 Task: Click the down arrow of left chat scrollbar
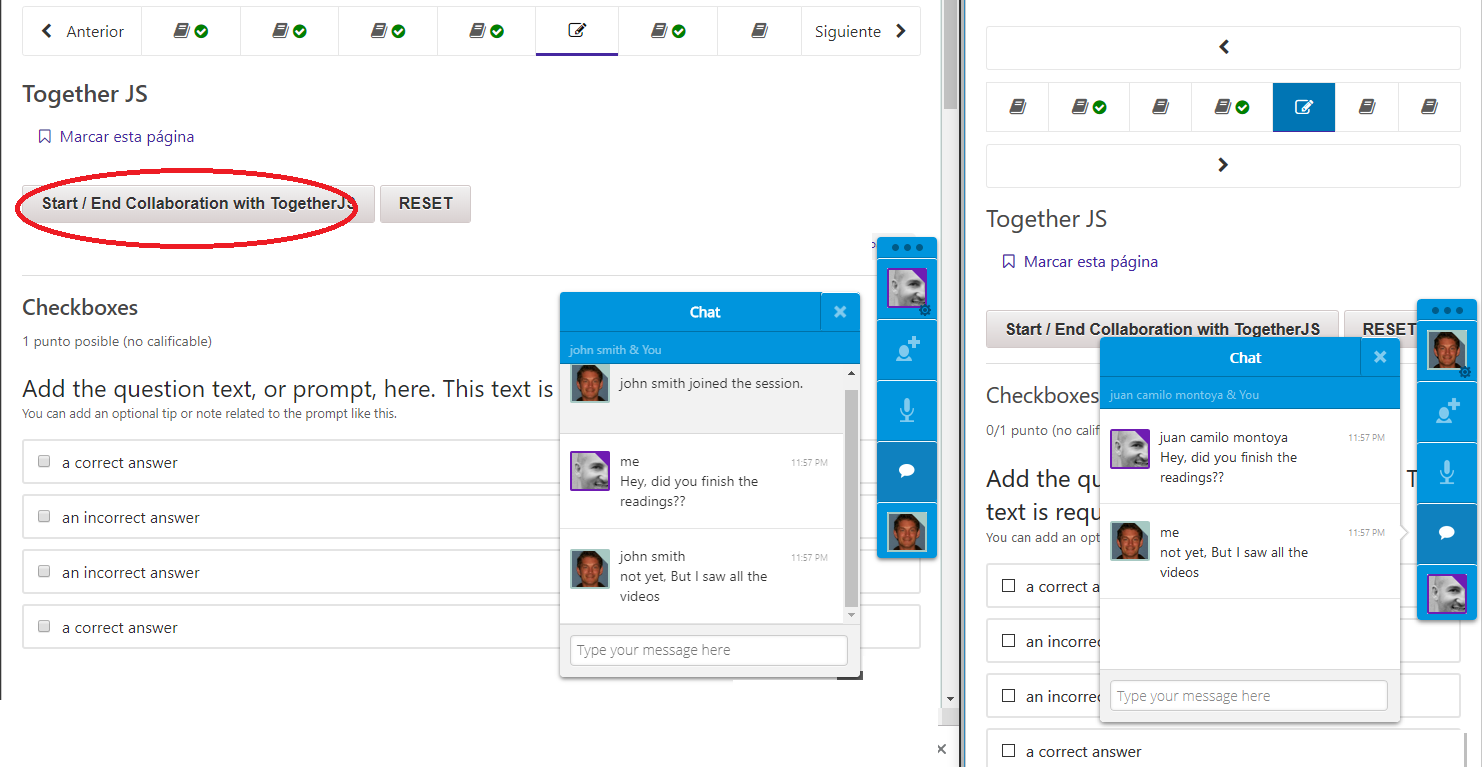(x=852, y=616)
